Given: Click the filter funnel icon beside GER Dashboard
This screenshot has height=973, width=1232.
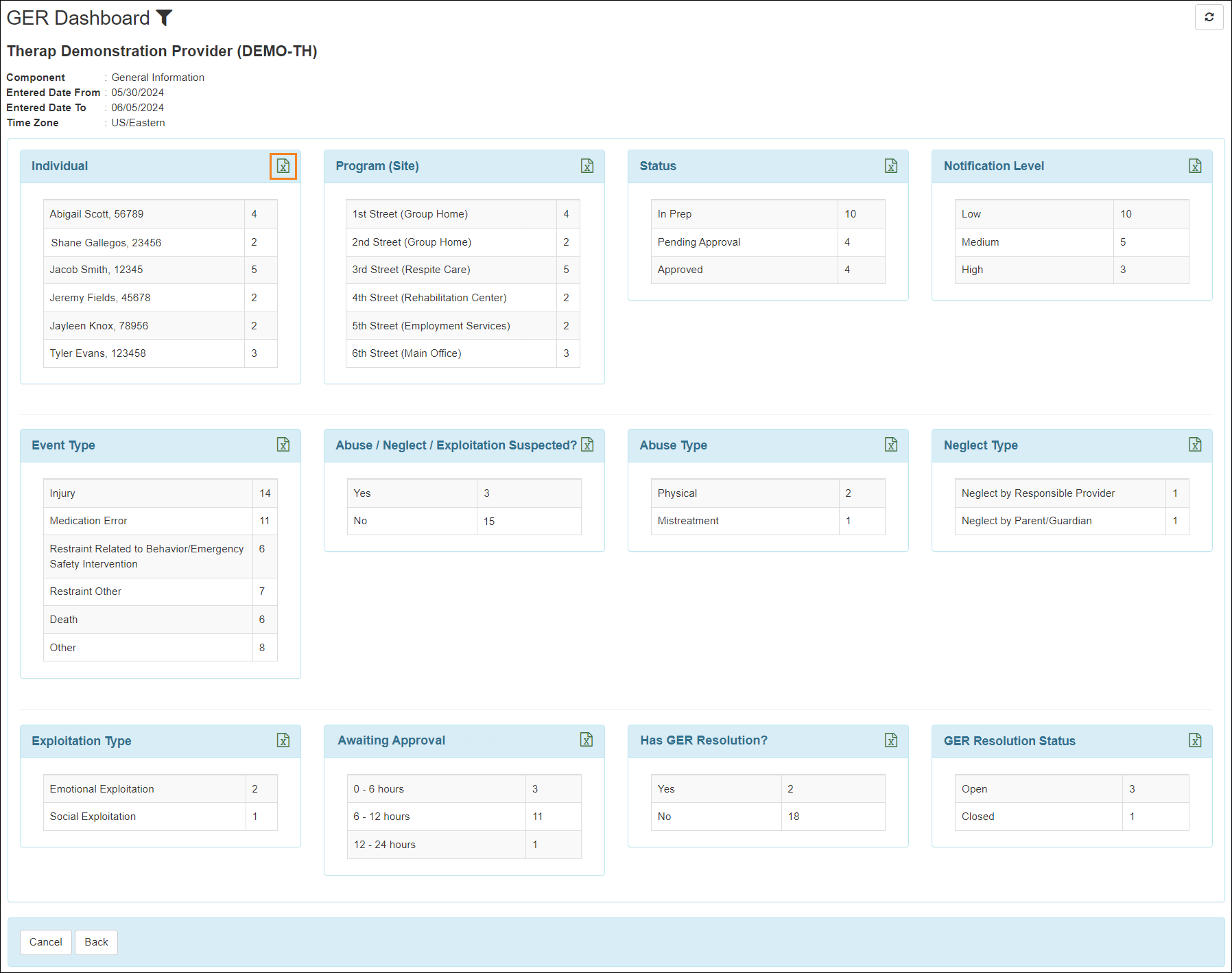Looking at the screenshot, I should pyautogui.click(x=165, y=18).
